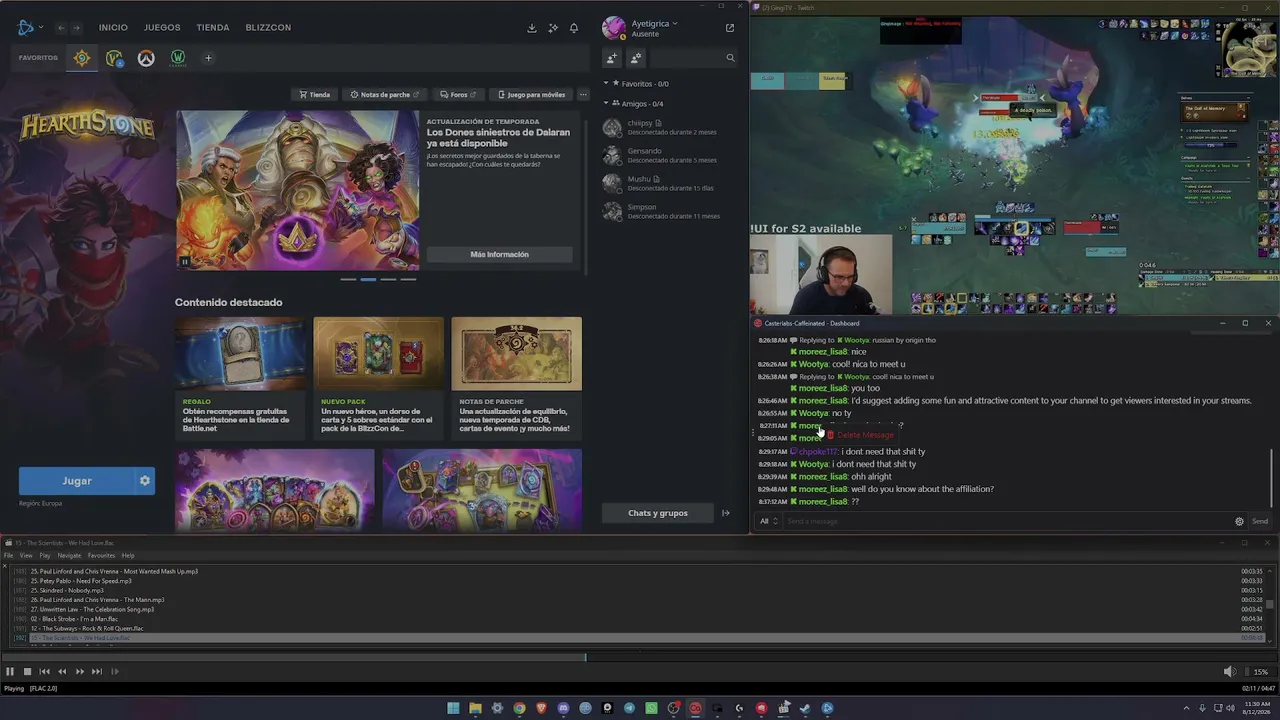Click the Más información button
The width and height of the screenshot is (1280, 720).
pyautogui.click(x=500, y=255)
